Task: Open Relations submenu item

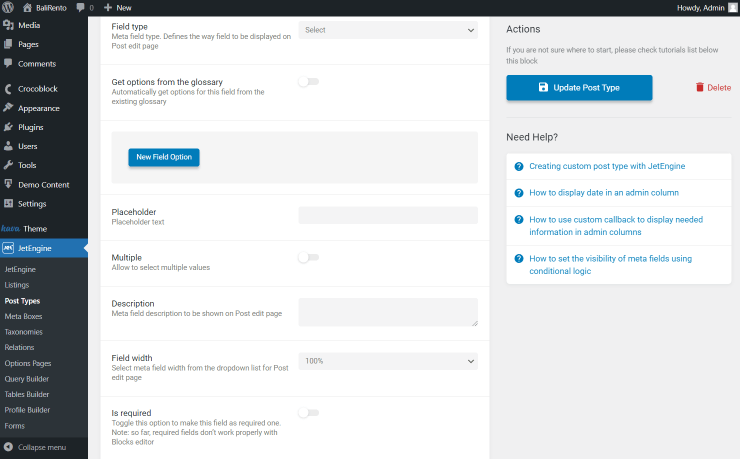Action: click(x=19, y=348)
